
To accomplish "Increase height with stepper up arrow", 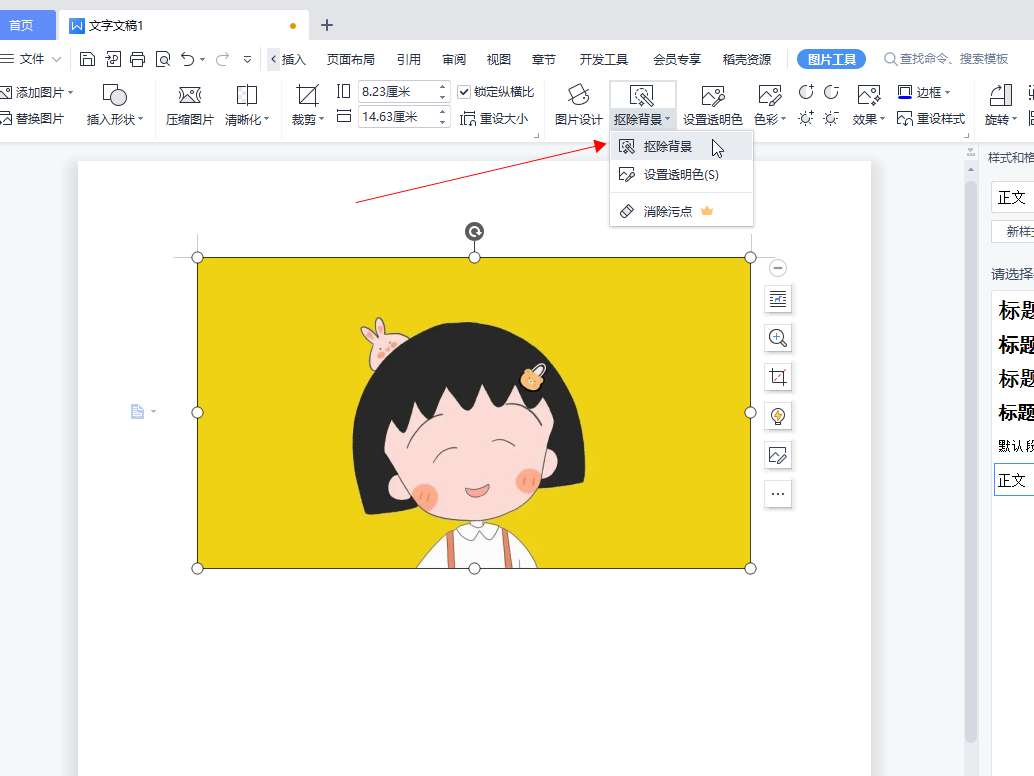I will (x=442, y=86).
